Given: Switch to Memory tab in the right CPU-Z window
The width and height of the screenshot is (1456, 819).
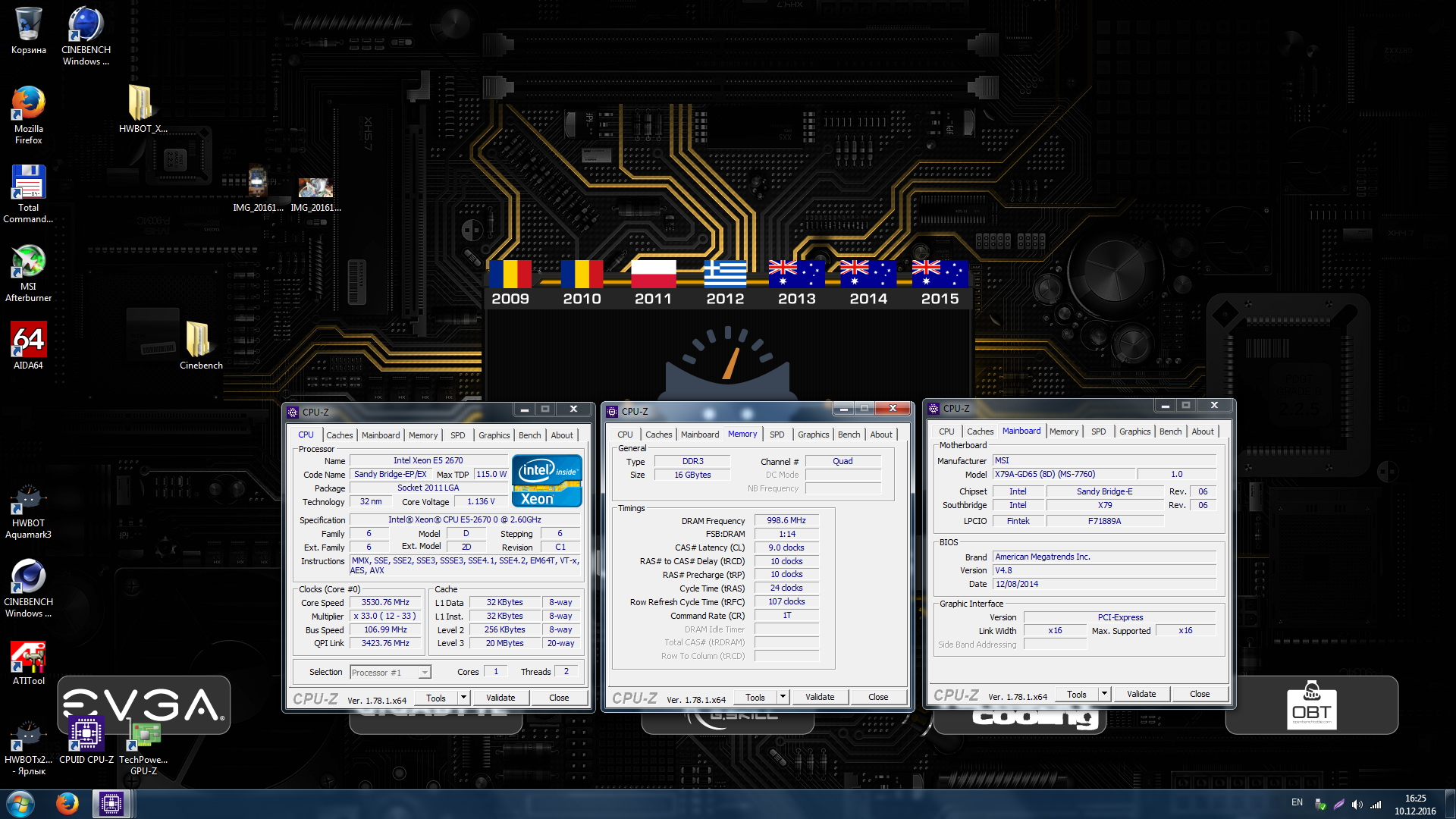Looking at the screenshot, I should [x=1064, y=431].
